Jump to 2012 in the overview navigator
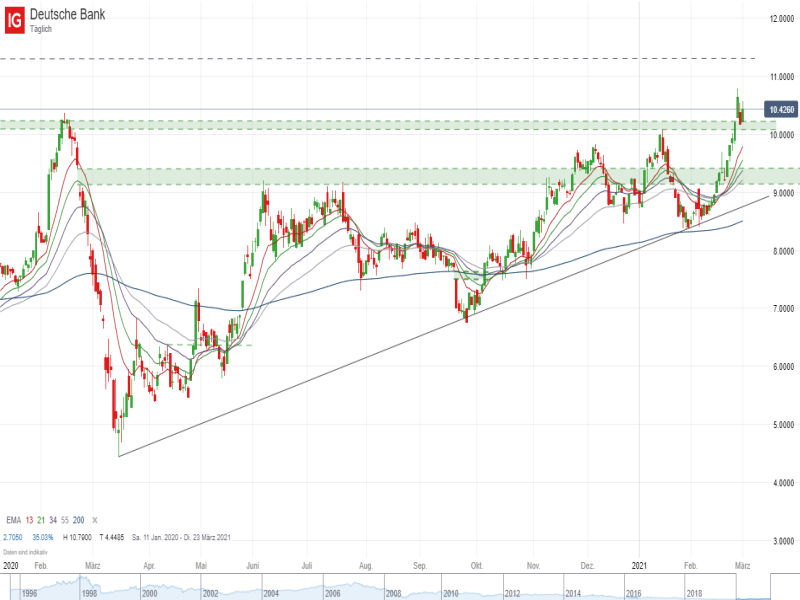 512,594
